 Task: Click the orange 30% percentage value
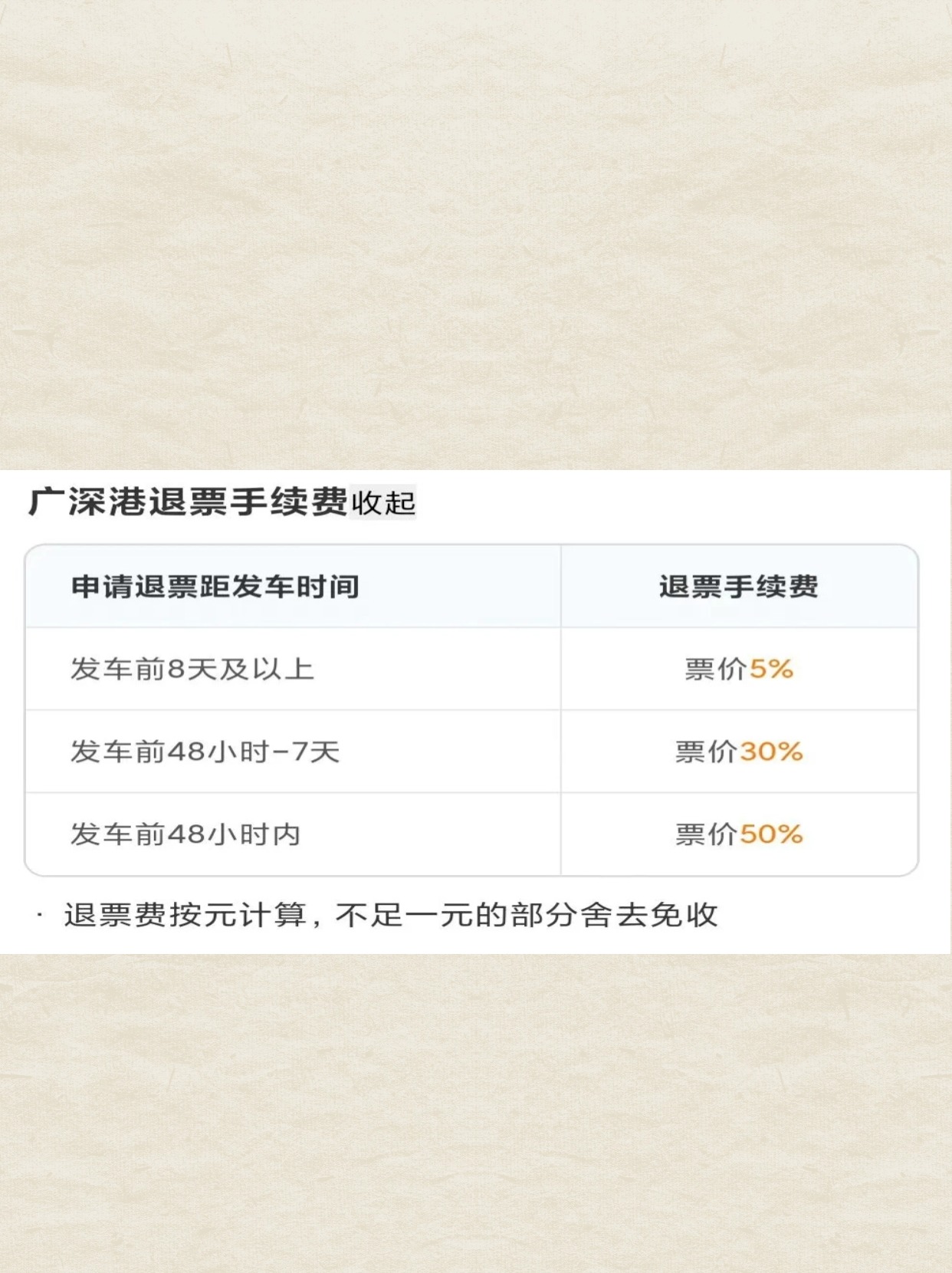tap(771, 752)
